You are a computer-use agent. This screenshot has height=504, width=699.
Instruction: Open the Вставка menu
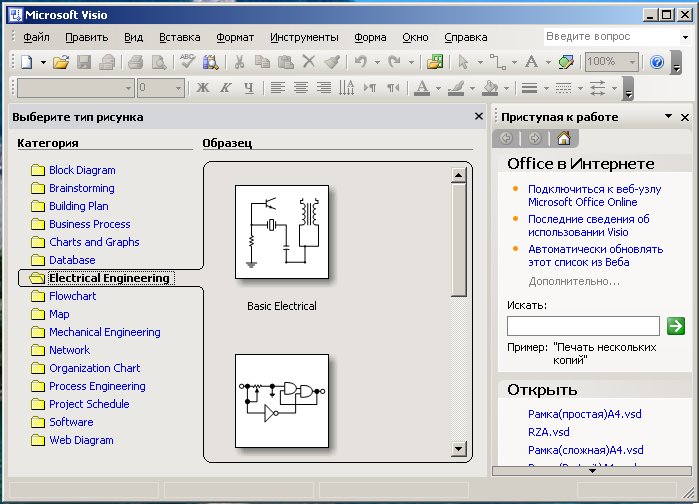click(x=180, y=37)
